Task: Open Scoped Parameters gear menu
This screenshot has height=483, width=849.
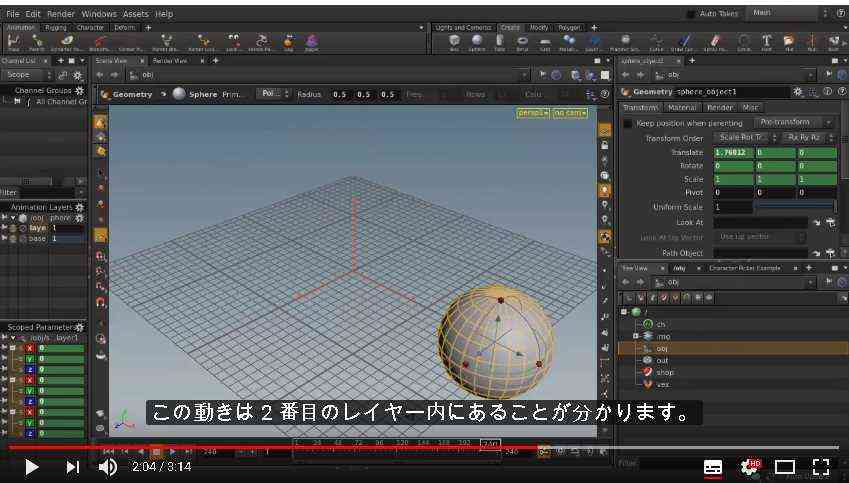Action: 80,327
